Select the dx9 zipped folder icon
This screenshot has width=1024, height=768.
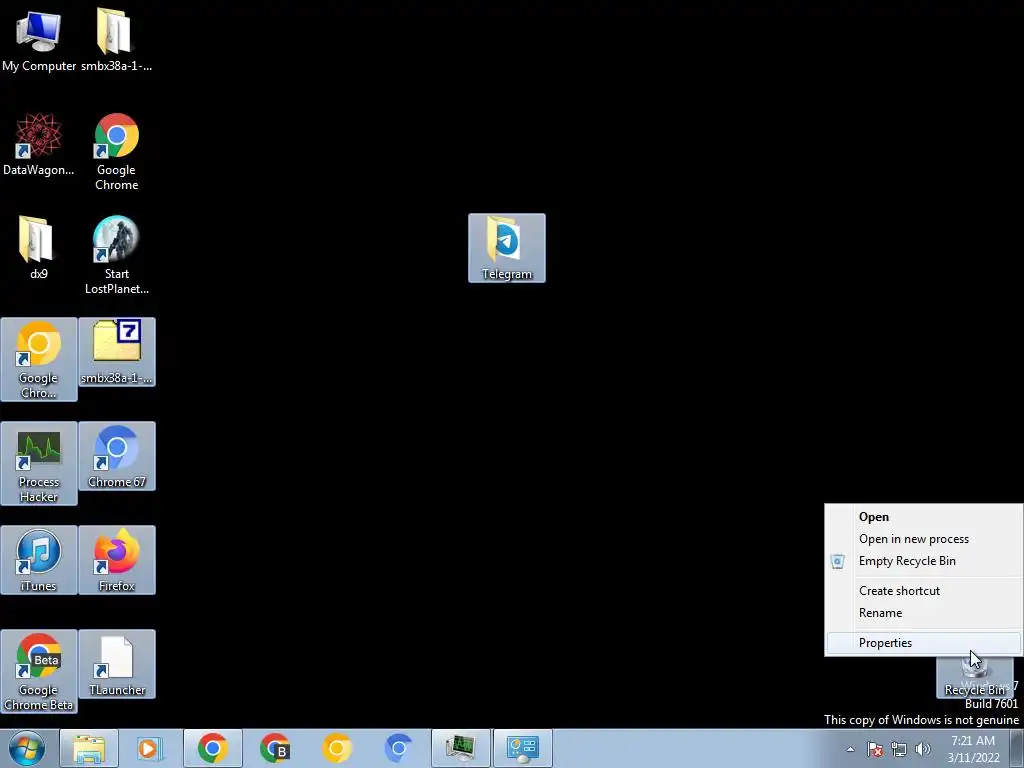(x=39, y=248)
